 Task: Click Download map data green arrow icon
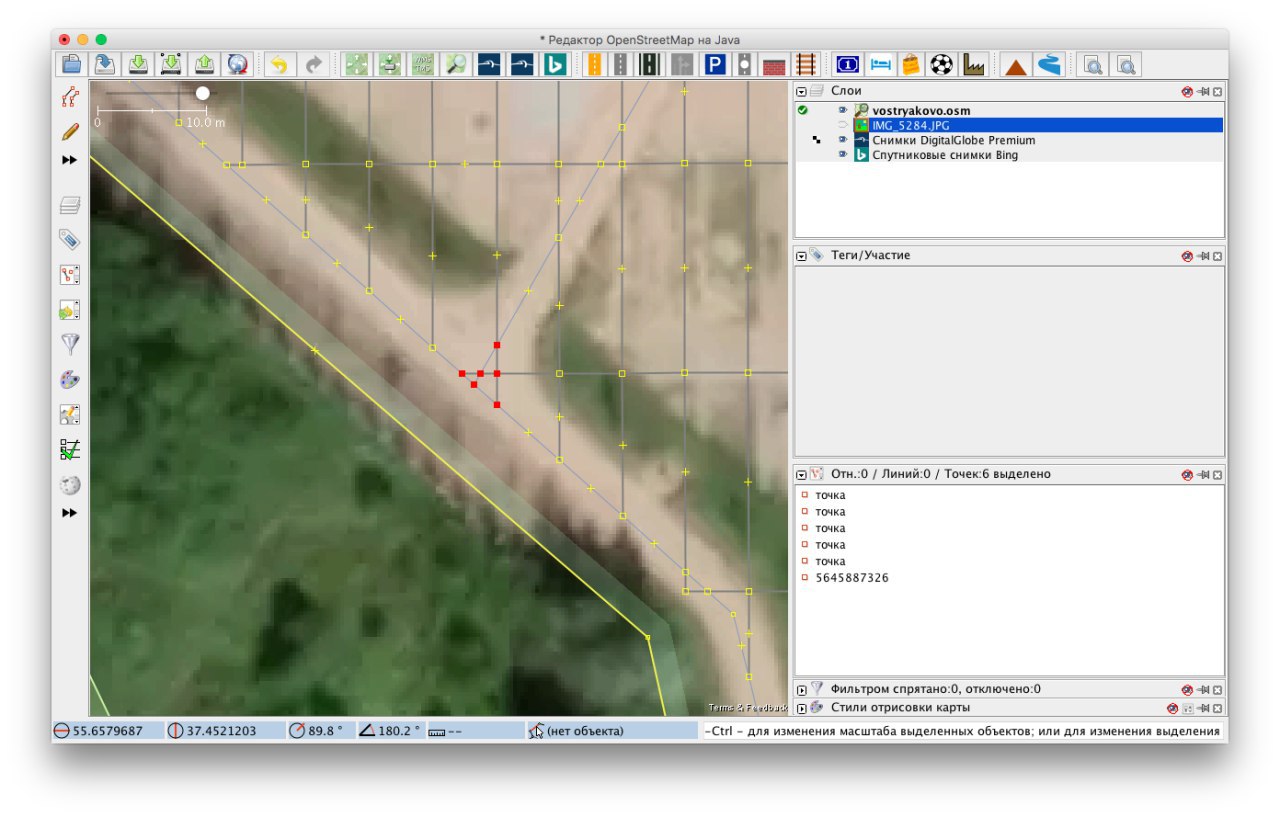point(138,65)
